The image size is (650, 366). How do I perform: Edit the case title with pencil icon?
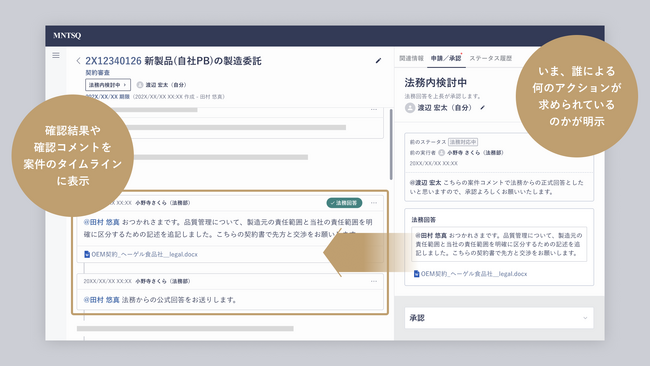point(378,61)
